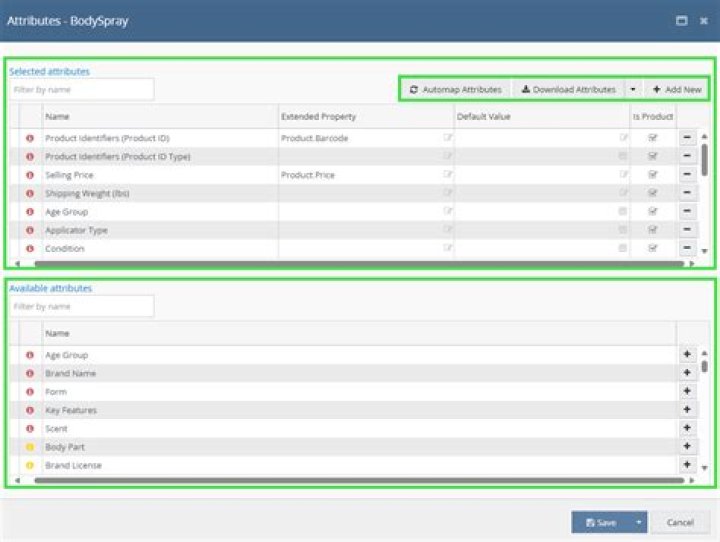Click Add New attribute button

coord(677,89)
